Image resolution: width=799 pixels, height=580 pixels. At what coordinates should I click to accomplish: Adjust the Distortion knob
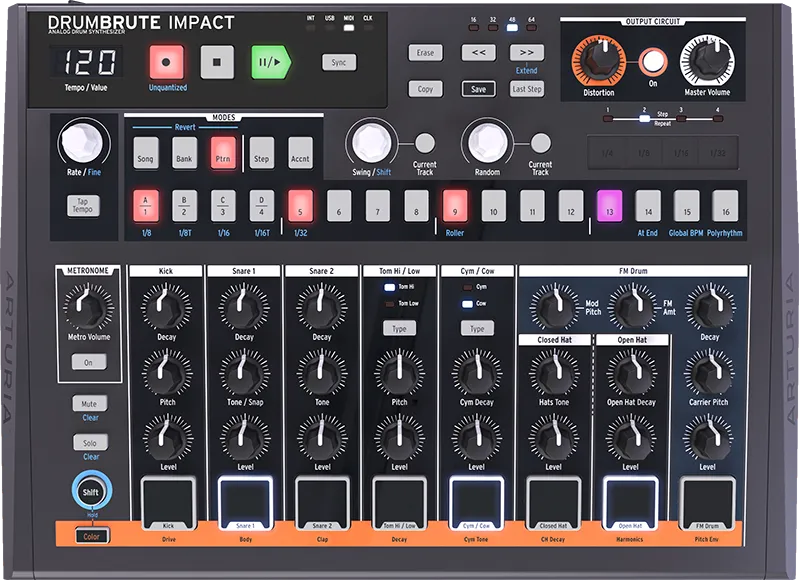[x=599, y=61]
